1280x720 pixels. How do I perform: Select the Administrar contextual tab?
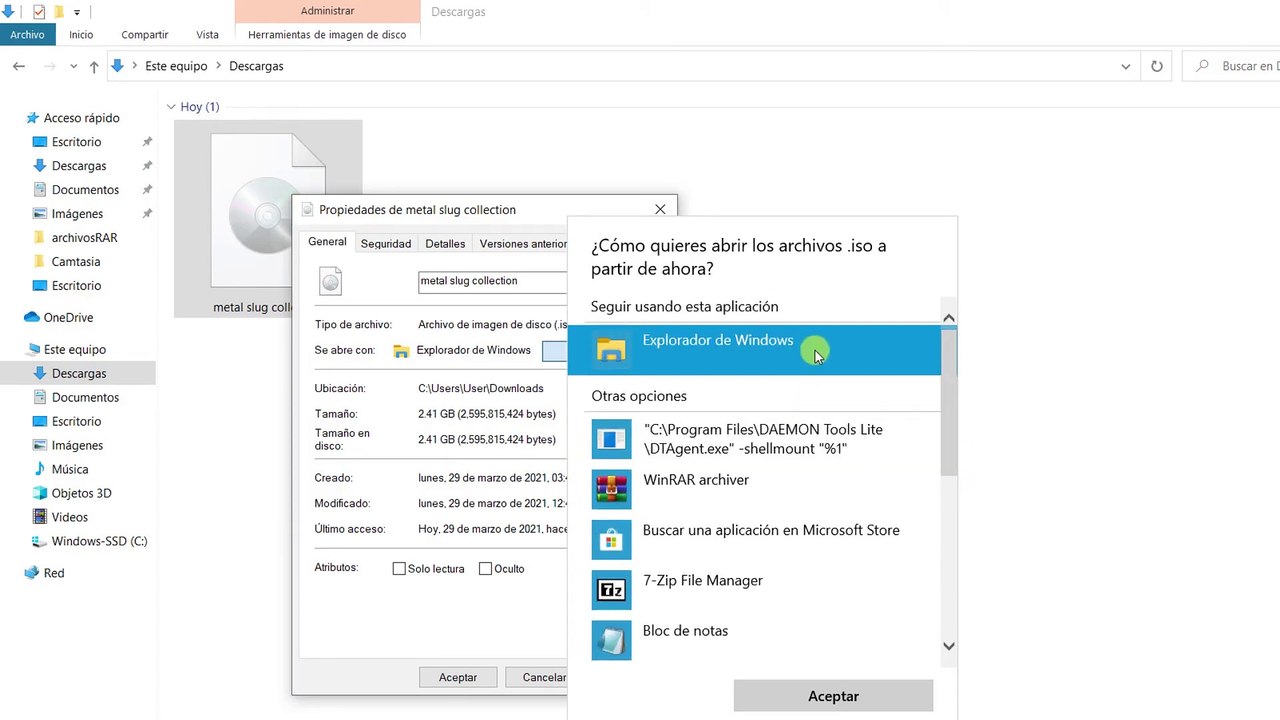tap(327, 11)
